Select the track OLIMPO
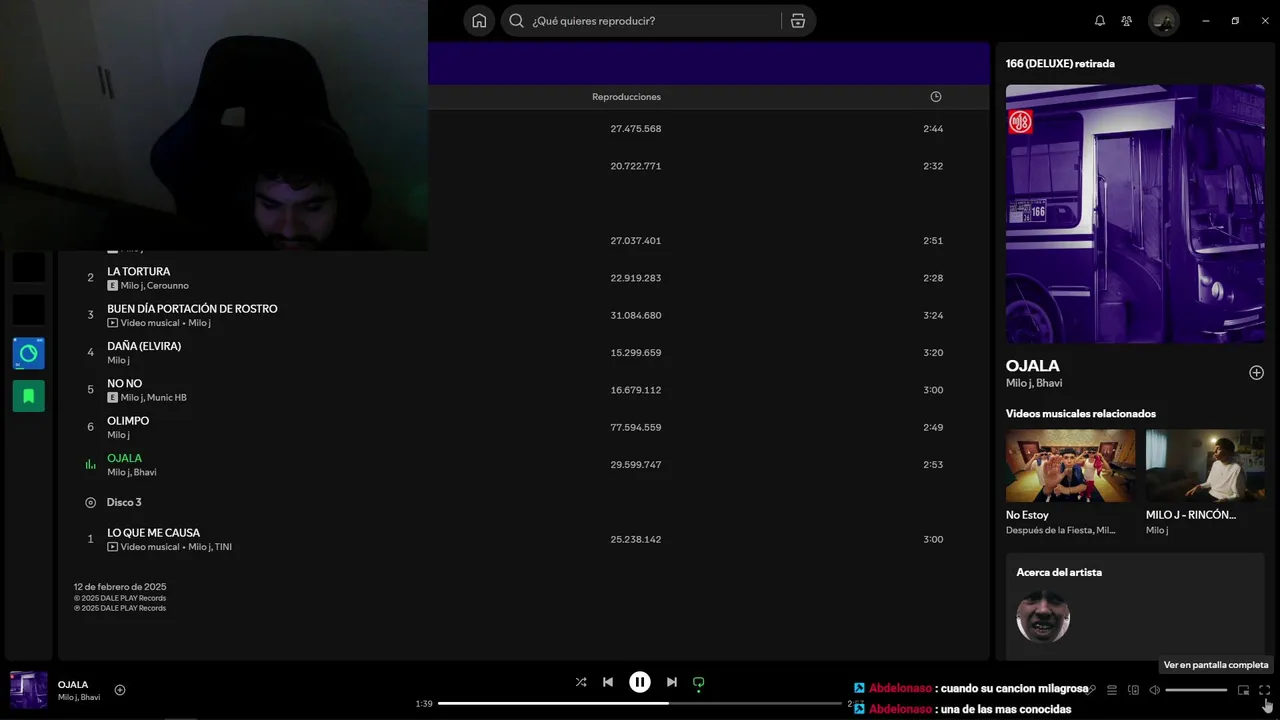1280x720 pixels. (128, 421)
